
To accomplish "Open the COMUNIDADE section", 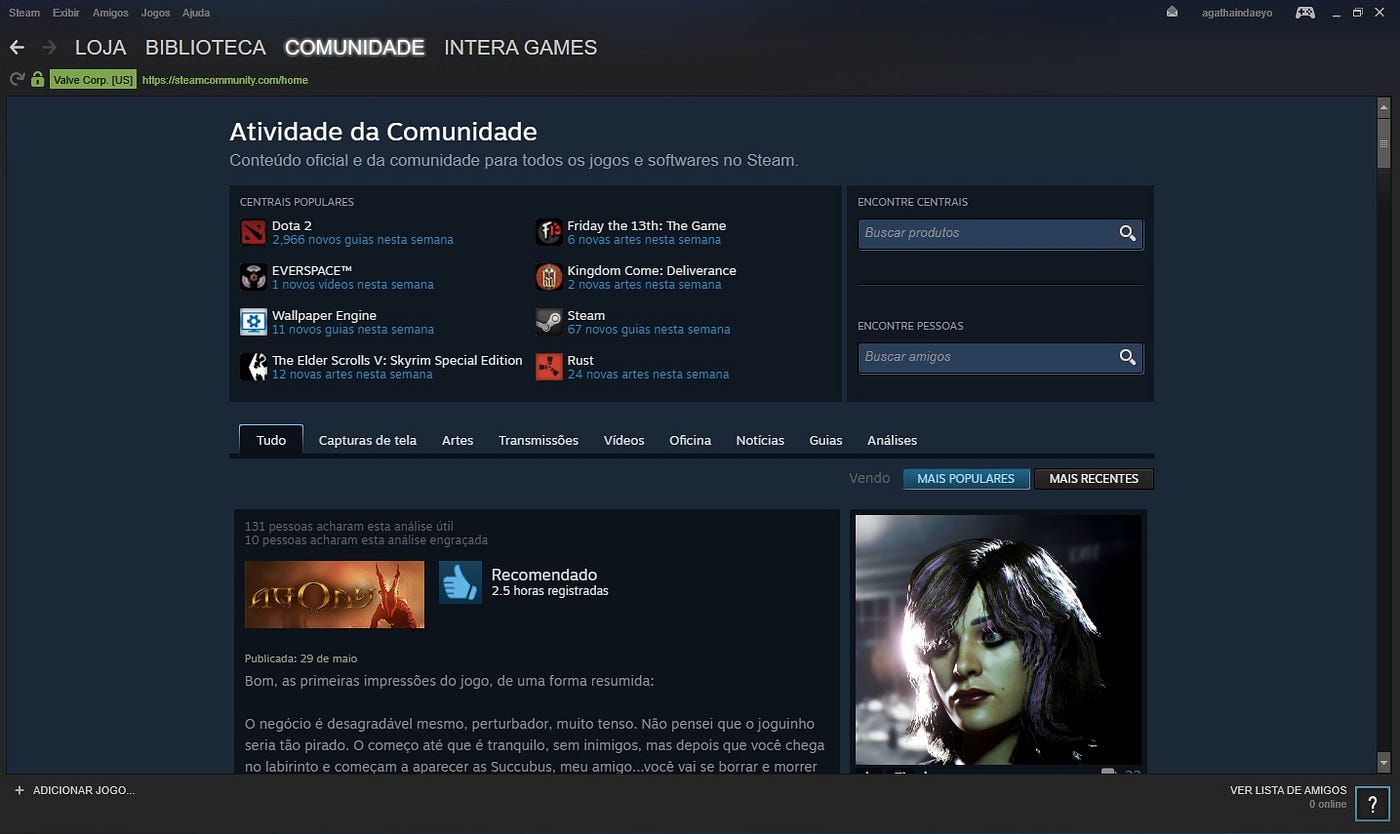I will 354,47.
